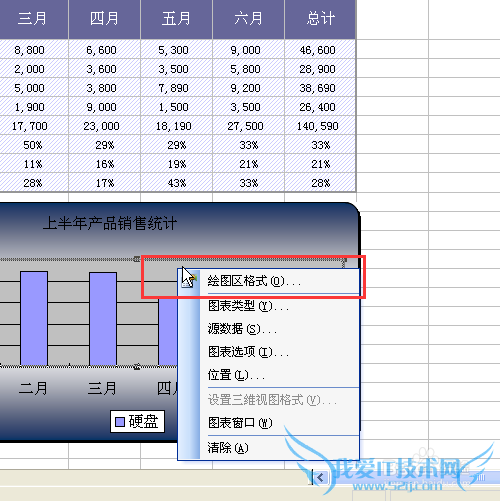
Task: Select 清除(A) menu entry
Action: [269, 448]
